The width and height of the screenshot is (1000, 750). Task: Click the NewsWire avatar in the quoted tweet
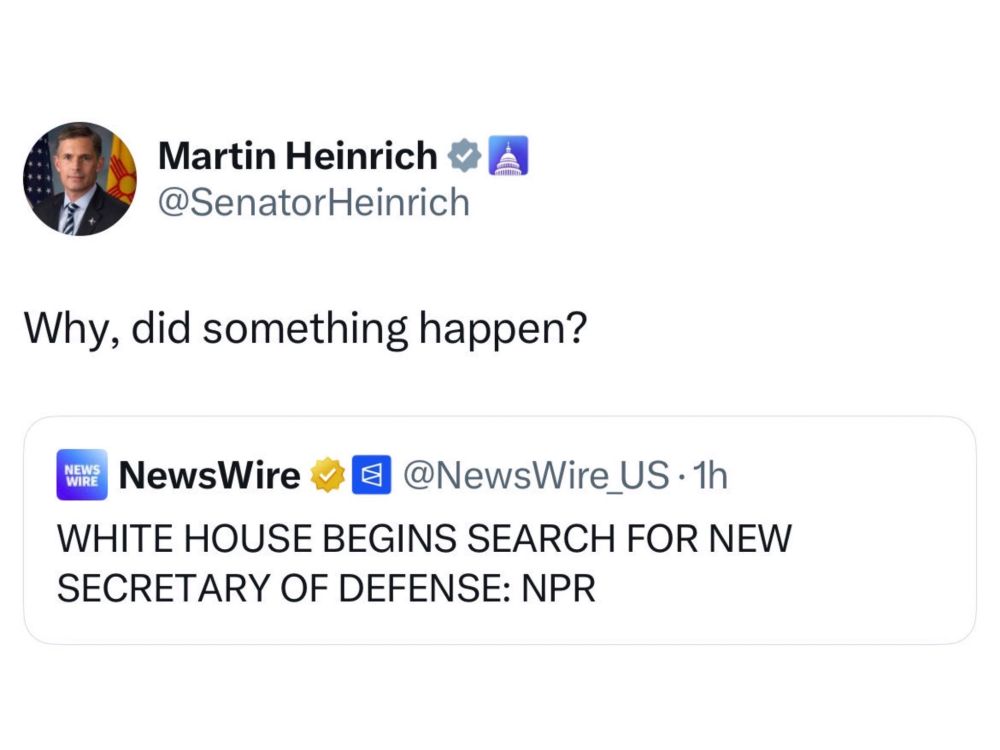pyautogui.click(x=82, y=475)
